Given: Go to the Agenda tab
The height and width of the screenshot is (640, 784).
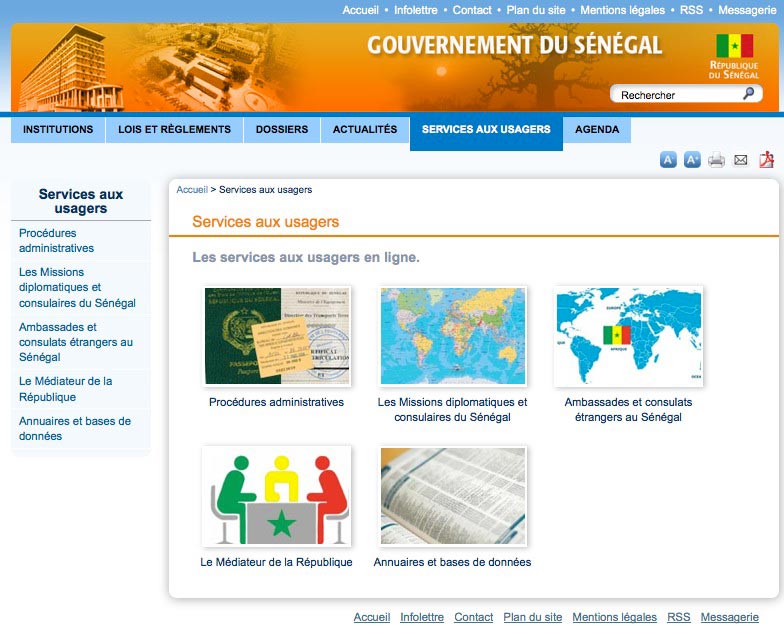Looking at the screenshot, I should 597,129.
